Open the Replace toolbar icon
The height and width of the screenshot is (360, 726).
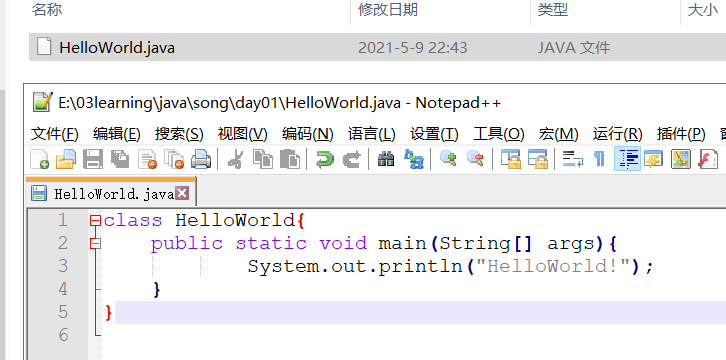point(413,159)
